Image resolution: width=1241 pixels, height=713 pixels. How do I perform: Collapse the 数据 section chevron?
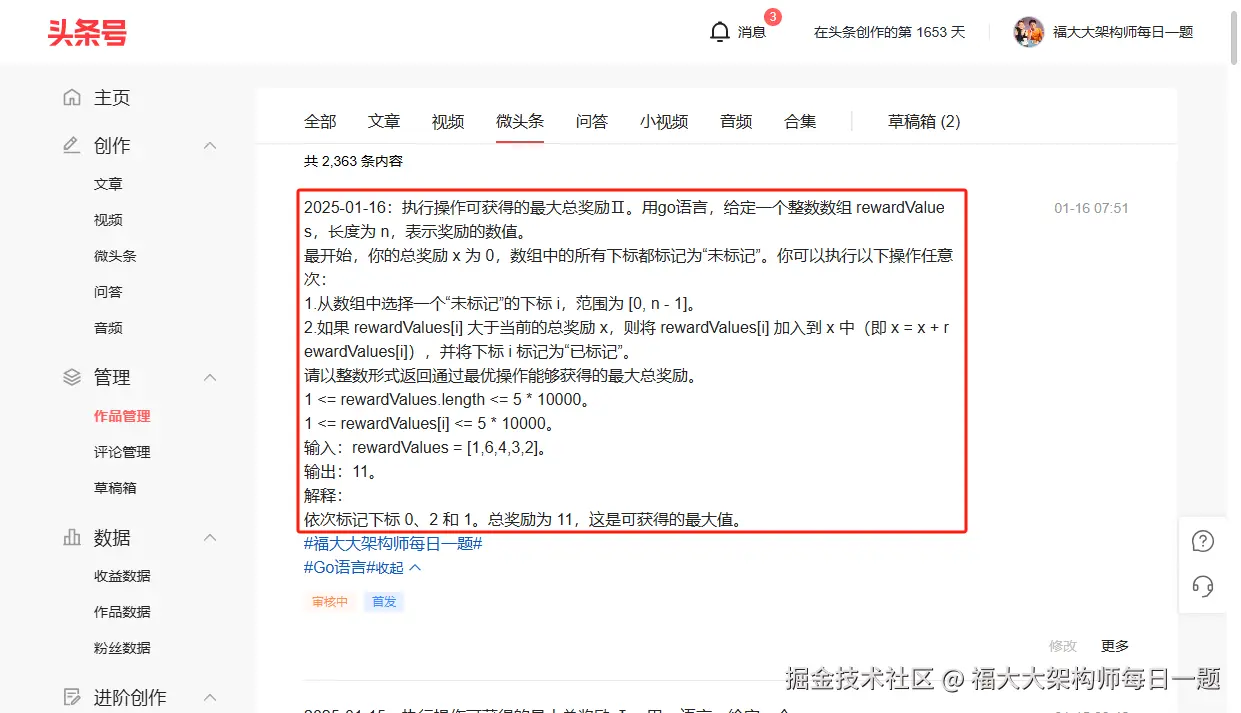(x=210, y=537)
